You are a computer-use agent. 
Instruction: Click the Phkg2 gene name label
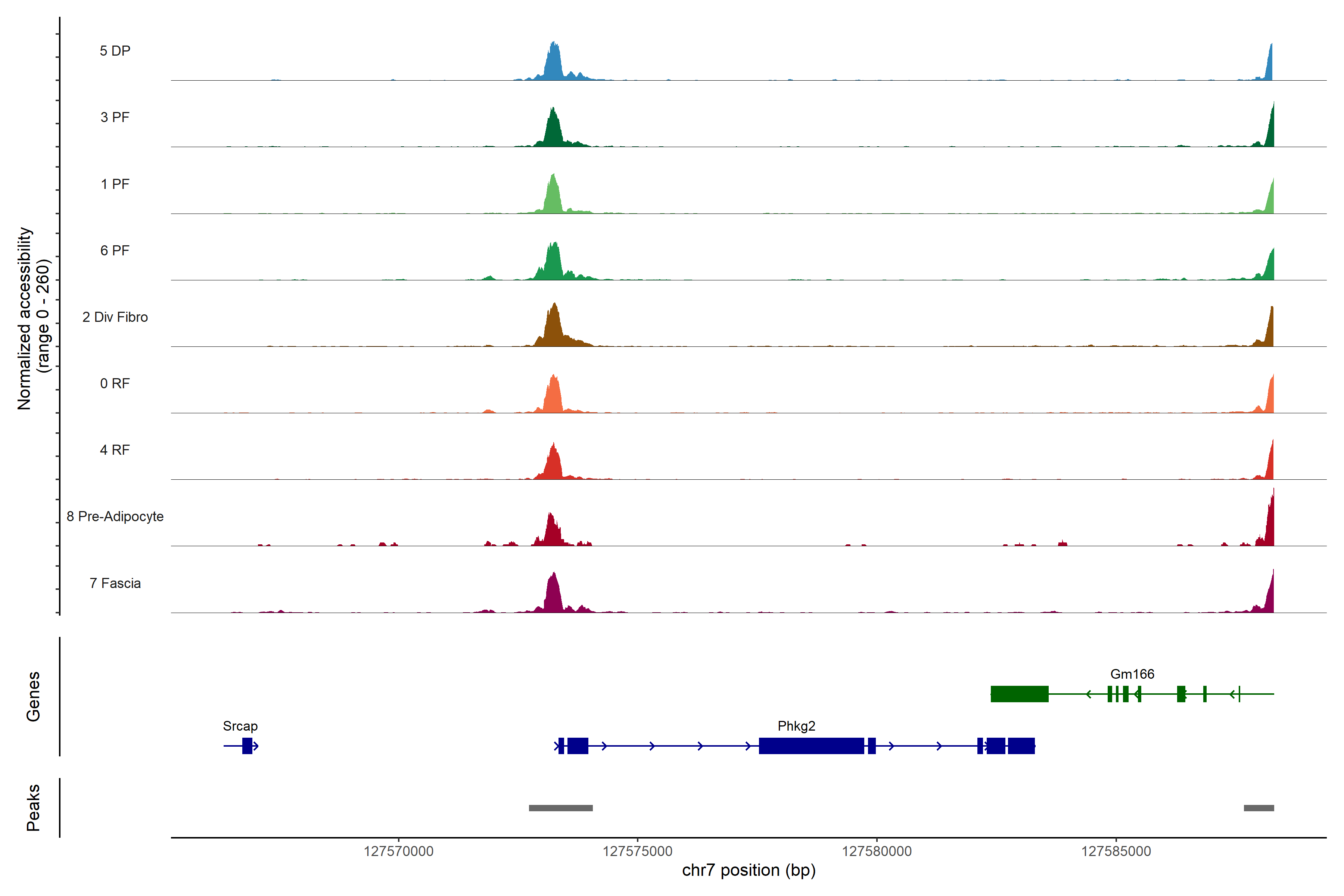(796, 726)
